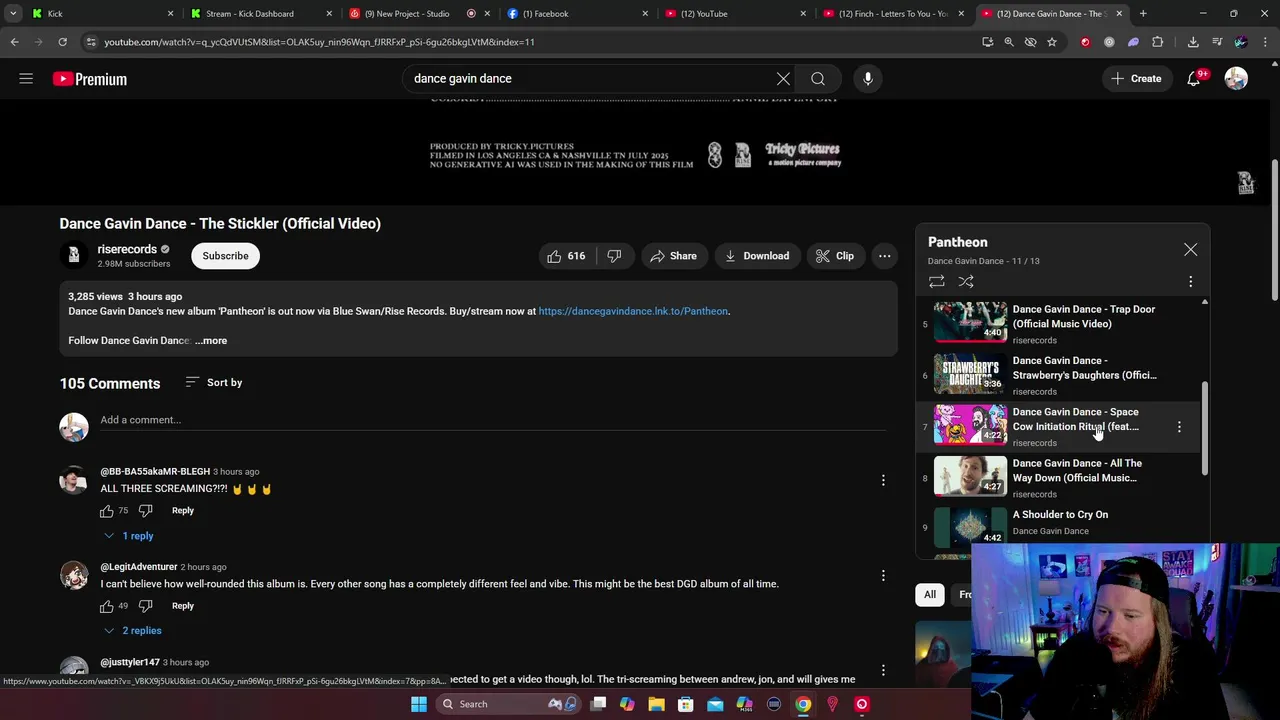
Task: Open the dancegavindance.lnk.to/Pantheon link
Action: pyautogui.click(x=633, y=311)
